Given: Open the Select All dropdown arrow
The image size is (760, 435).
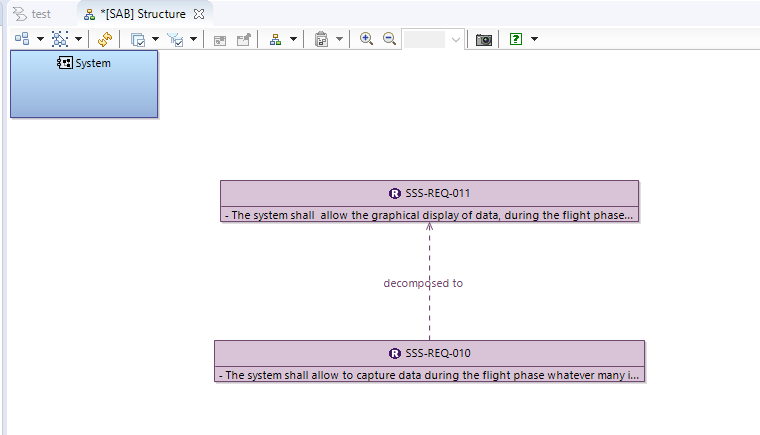Looking at the screenshot, I should coord(78,39).
